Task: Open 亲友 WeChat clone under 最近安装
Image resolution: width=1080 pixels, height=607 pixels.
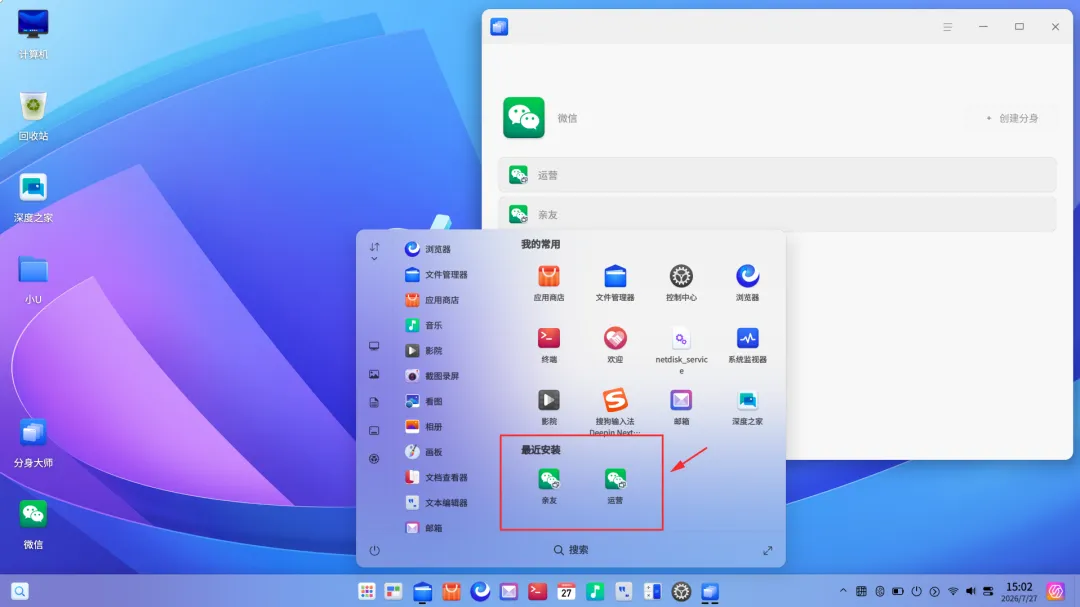Action: [549, 486]
